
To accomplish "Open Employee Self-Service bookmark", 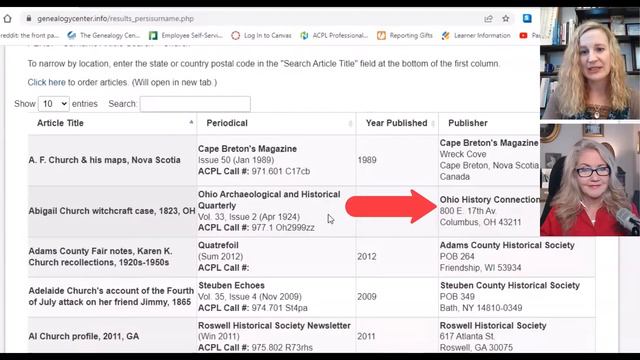I will 186,36.
